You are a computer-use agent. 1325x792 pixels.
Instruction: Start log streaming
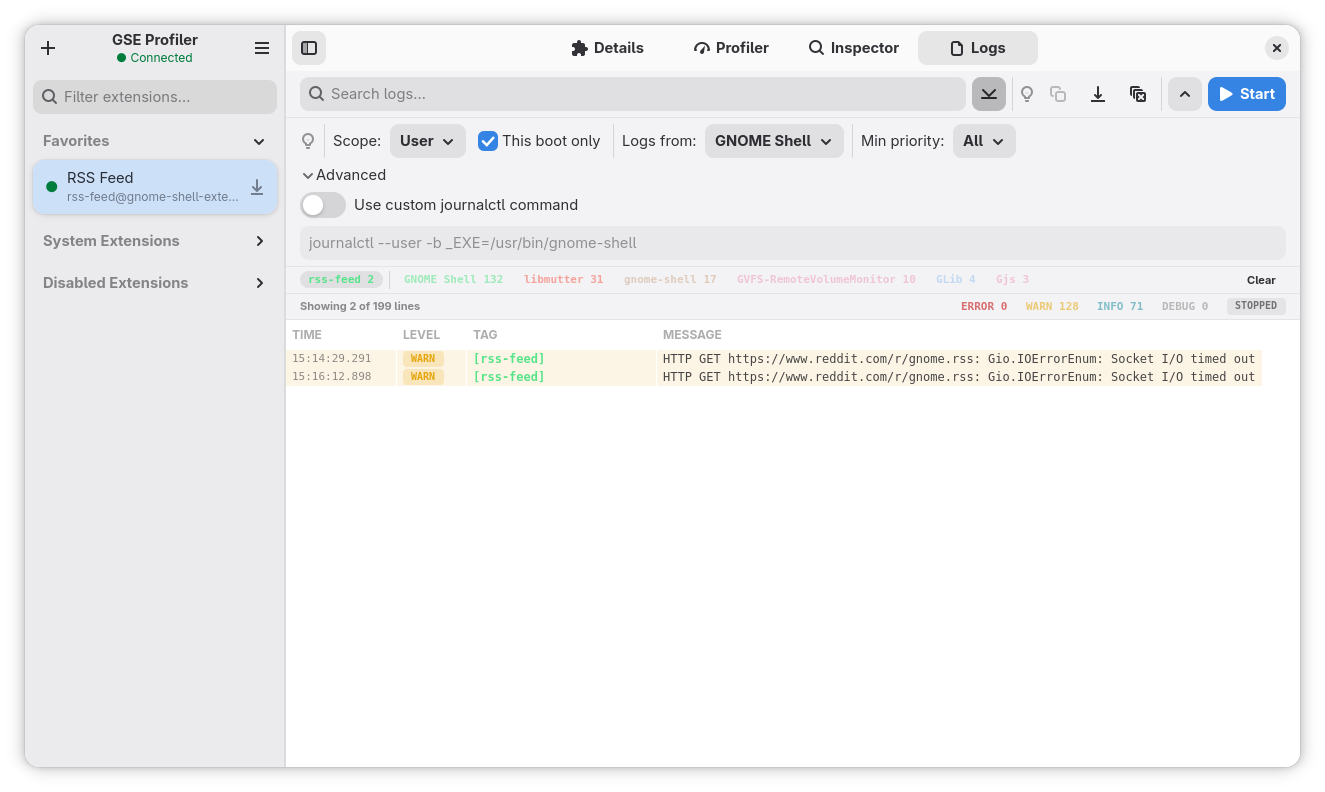pyautogui.click(x=1247, y=94)
